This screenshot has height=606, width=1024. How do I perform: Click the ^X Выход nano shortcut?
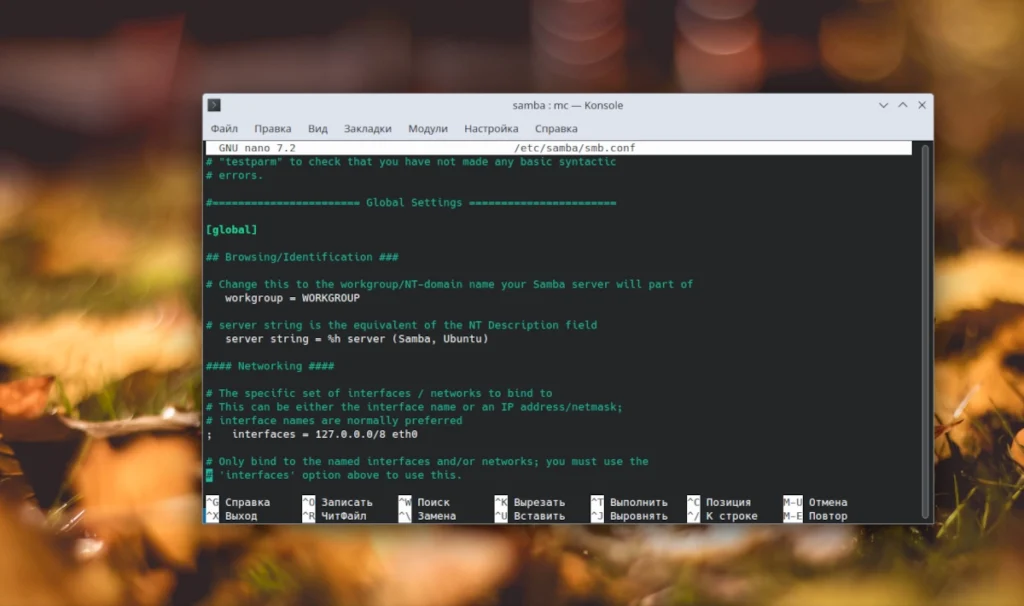(x=232, y=516)
